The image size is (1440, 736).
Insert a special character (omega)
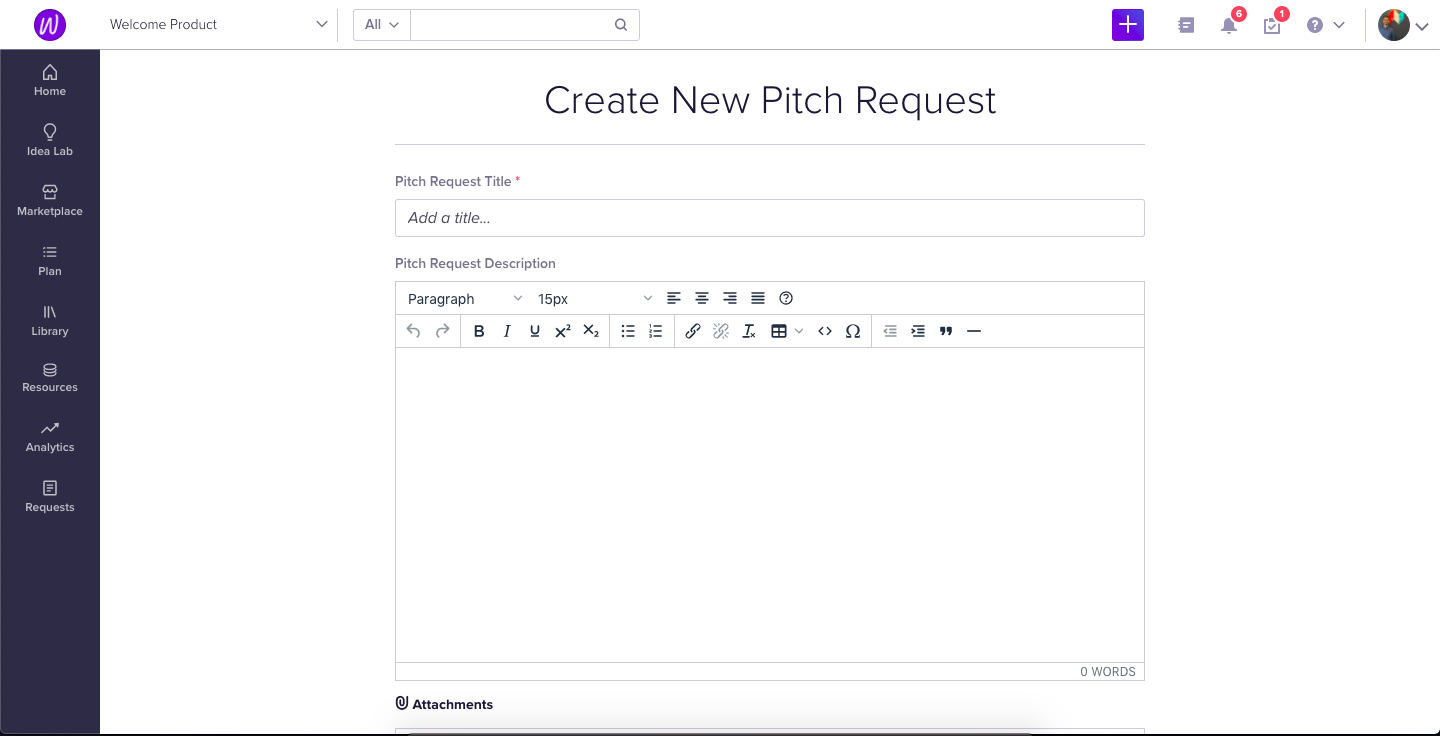point(853,331)
